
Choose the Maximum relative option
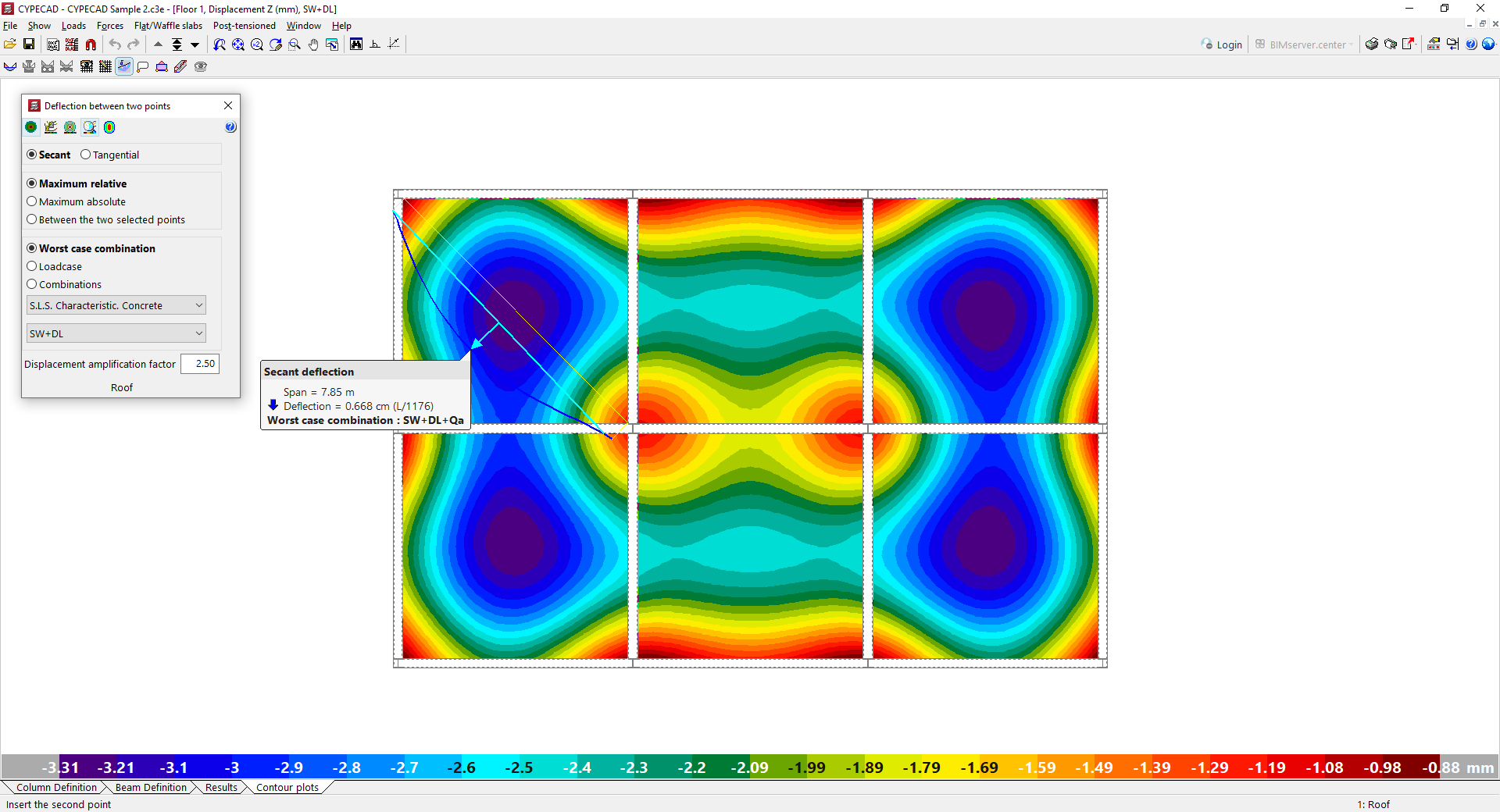(77, 183)
